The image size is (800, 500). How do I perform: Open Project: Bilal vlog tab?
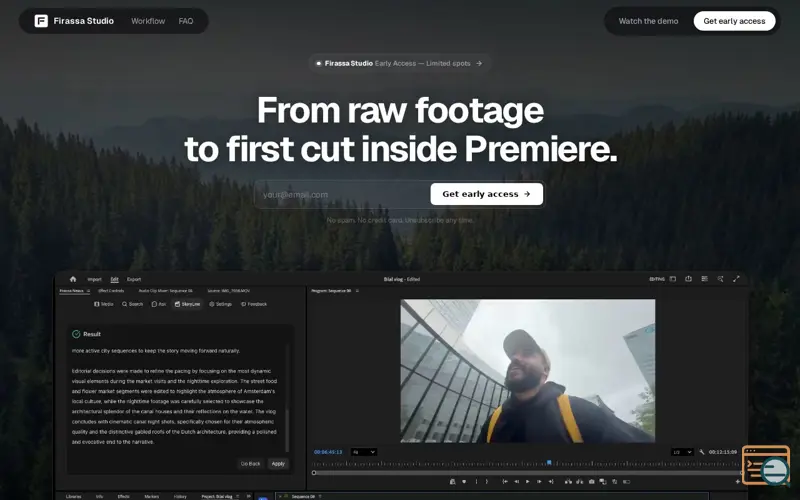tap(217, 496)
